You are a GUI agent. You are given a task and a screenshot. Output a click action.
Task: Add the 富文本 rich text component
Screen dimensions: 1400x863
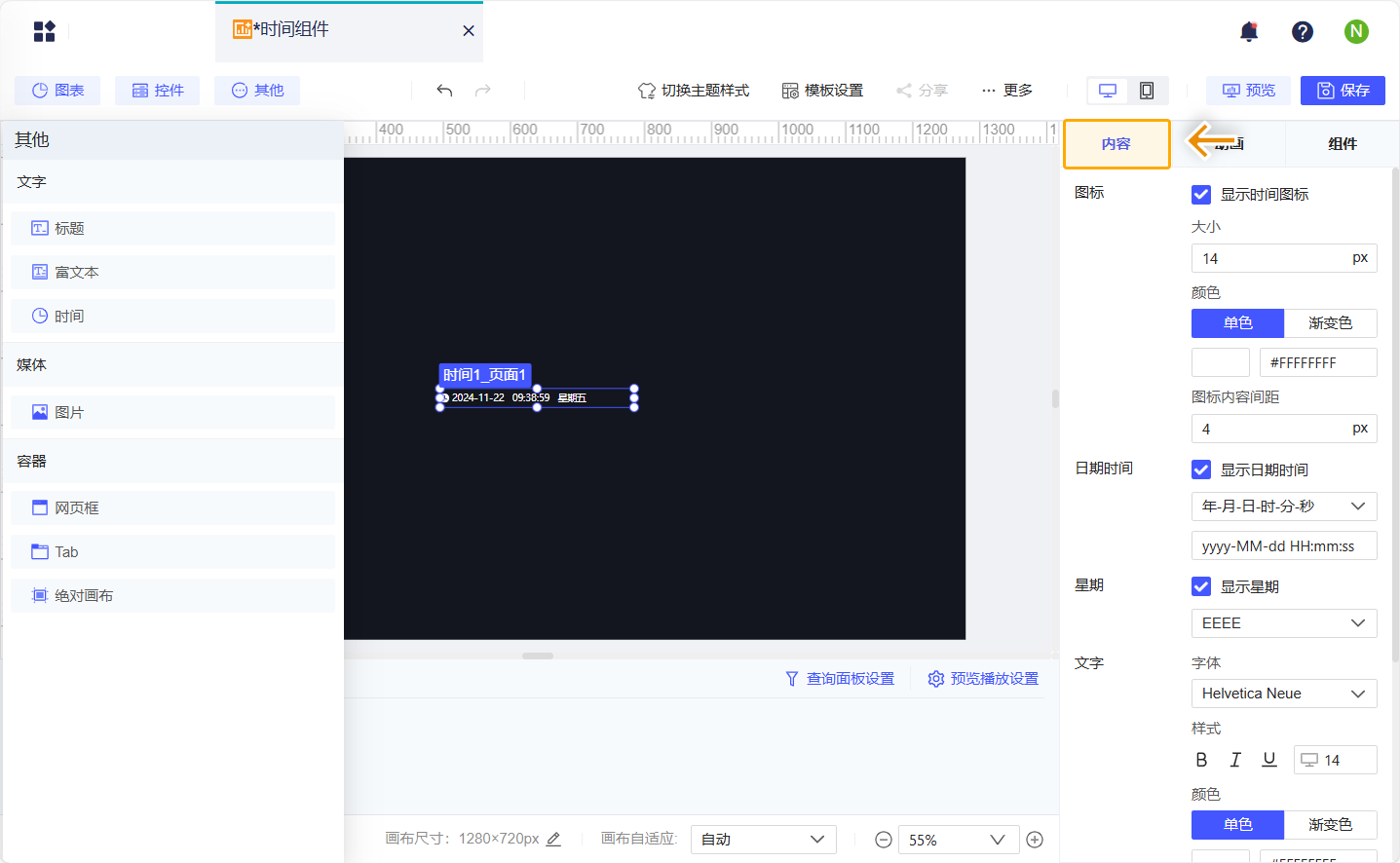(173, 272)
